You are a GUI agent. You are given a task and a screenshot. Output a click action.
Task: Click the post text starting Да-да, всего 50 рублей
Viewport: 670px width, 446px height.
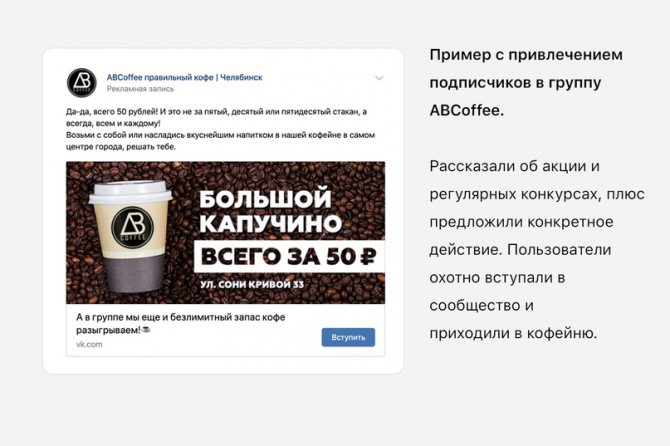pos(220,129)
